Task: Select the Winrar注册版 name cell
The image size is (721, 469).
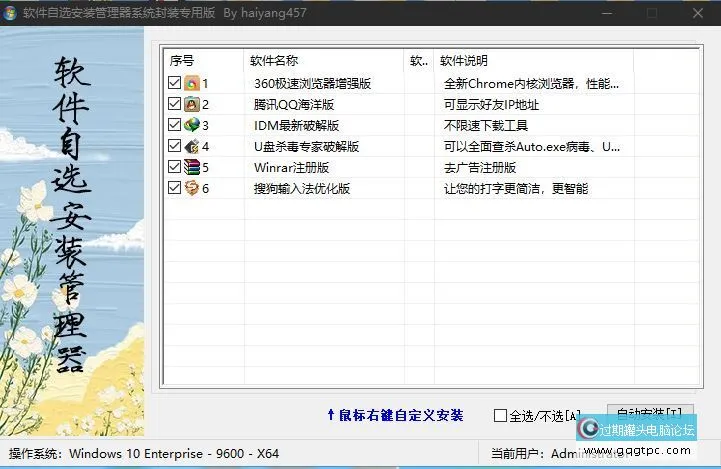Action: [x=292, y=167]
